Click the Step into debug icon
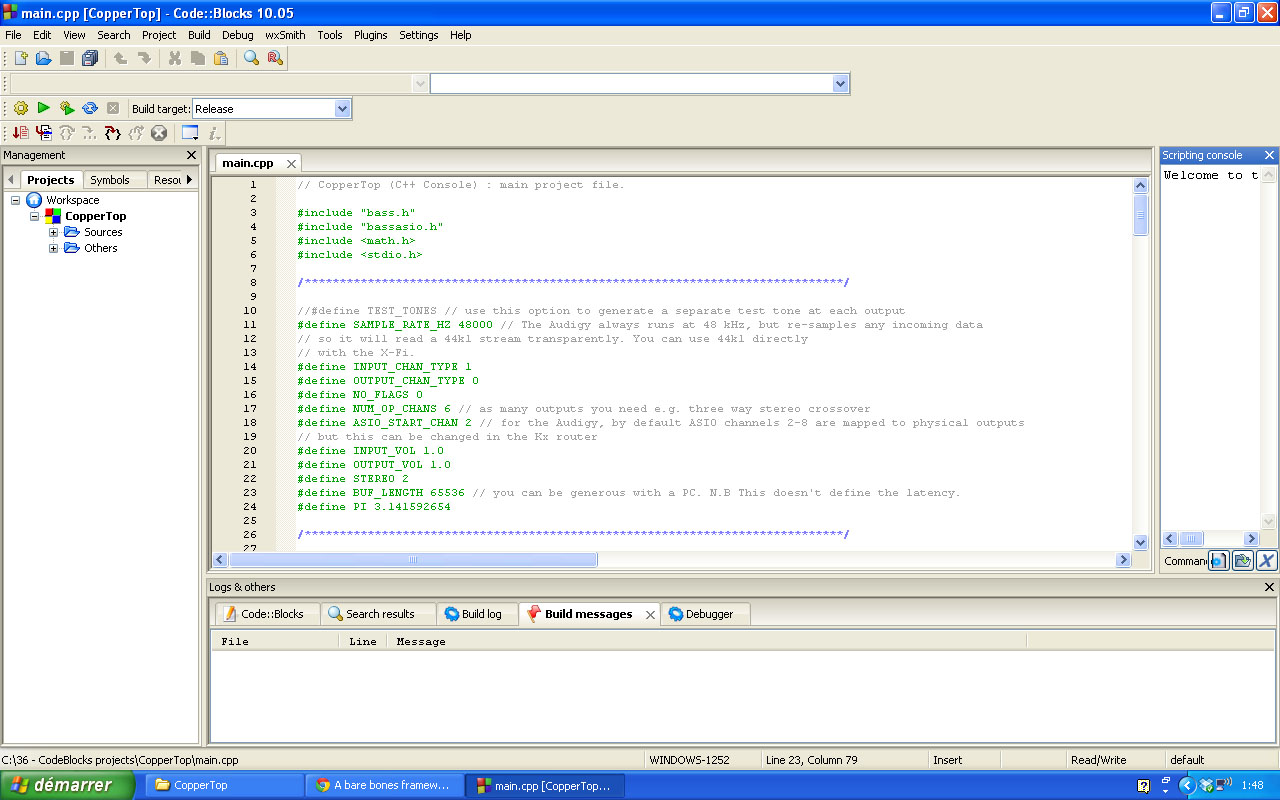 [x=113, y=133]
